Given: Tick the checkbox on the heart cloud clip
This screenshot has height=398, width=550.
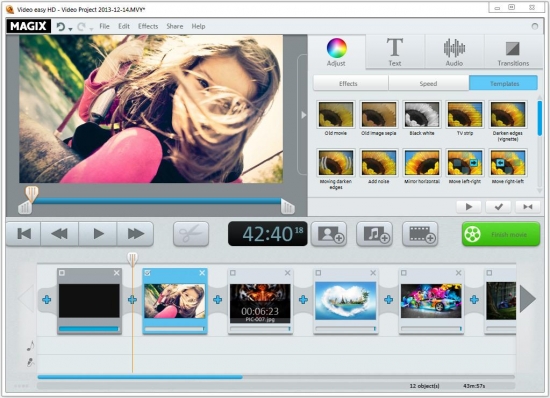Looking at the screenshot, I should 318,273.
